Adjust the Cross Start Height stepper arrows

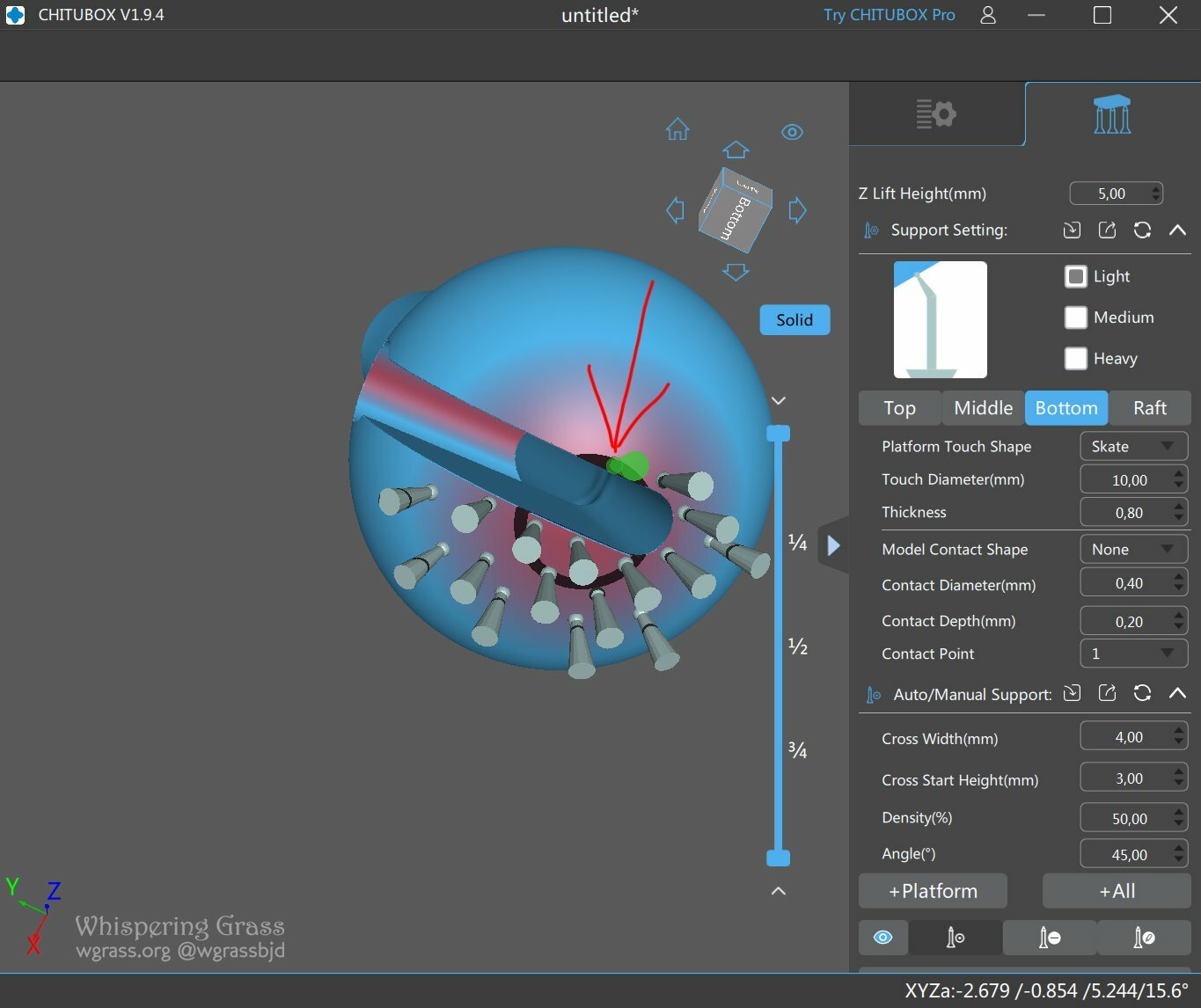[x=1179, y=778]
